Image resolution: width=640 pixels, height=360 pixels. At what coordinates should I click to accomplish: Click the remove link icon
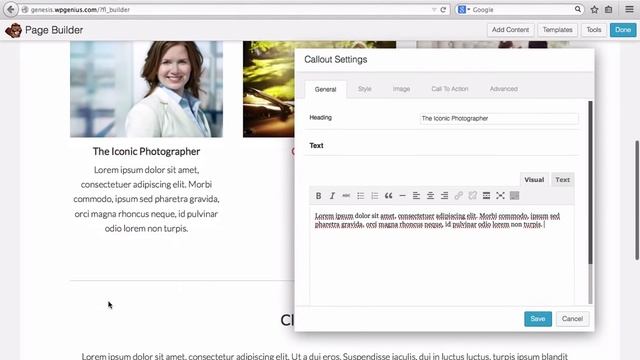tap(472, 196)
